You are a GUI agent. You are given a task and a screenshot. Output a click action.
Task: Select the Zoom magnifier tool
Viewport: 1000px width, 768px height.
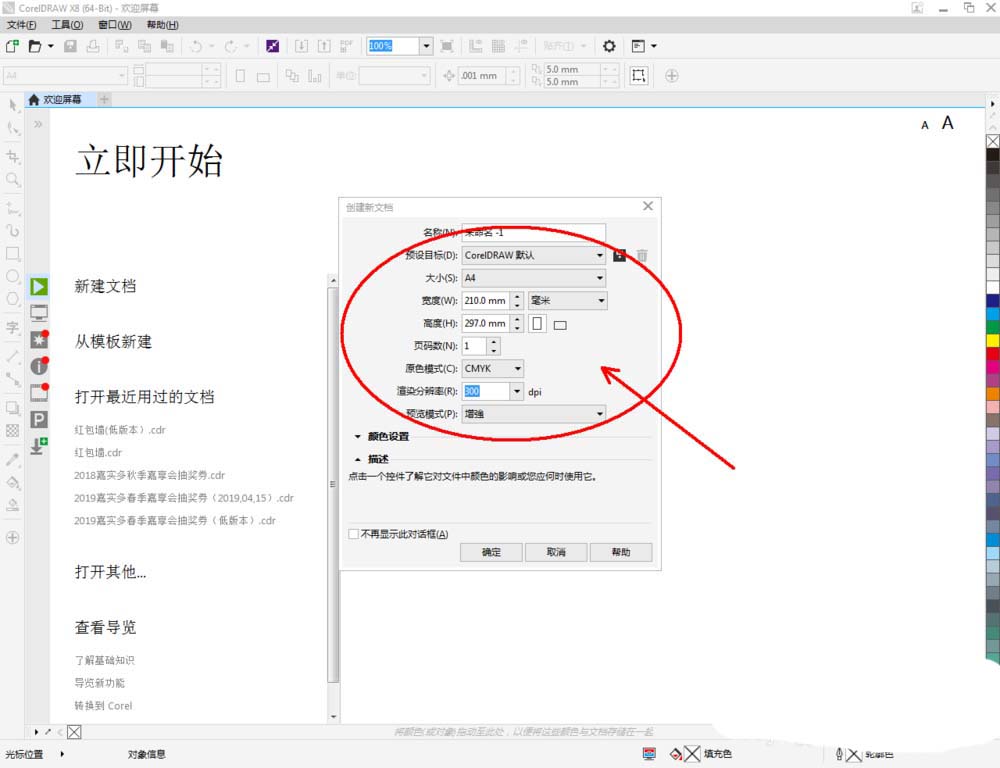coord(13,180)
